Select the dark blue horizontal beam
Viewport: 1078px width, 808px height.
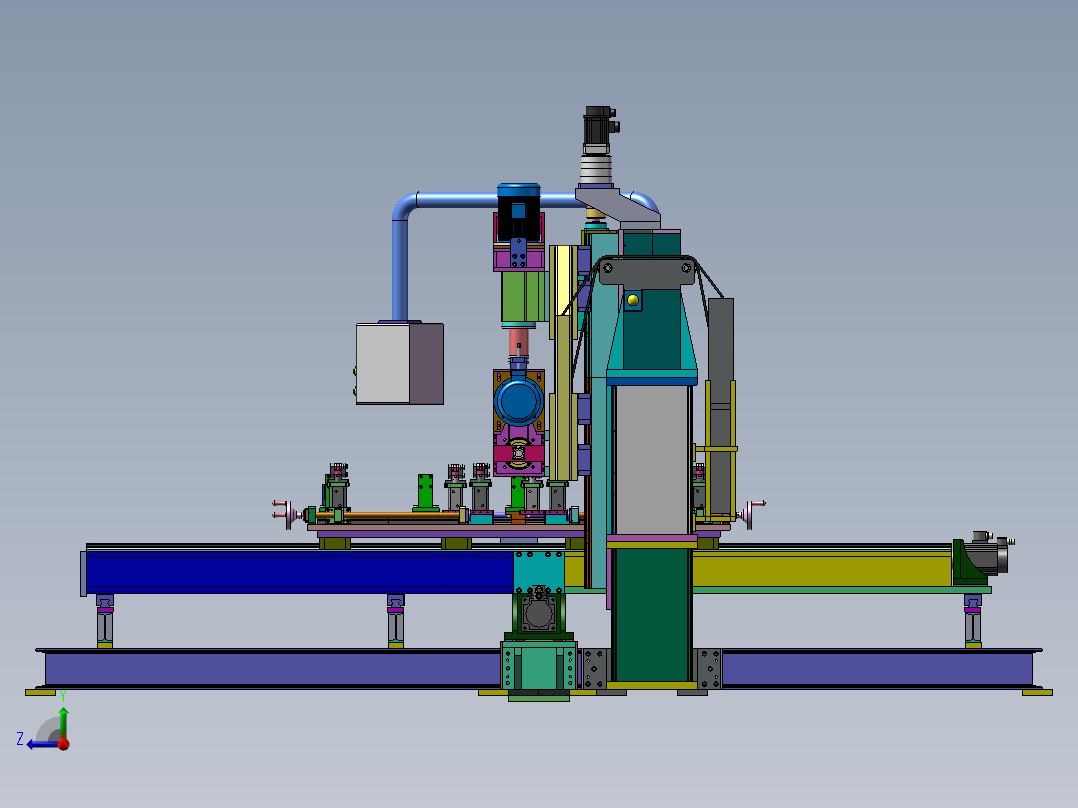[x=299, y=571]
